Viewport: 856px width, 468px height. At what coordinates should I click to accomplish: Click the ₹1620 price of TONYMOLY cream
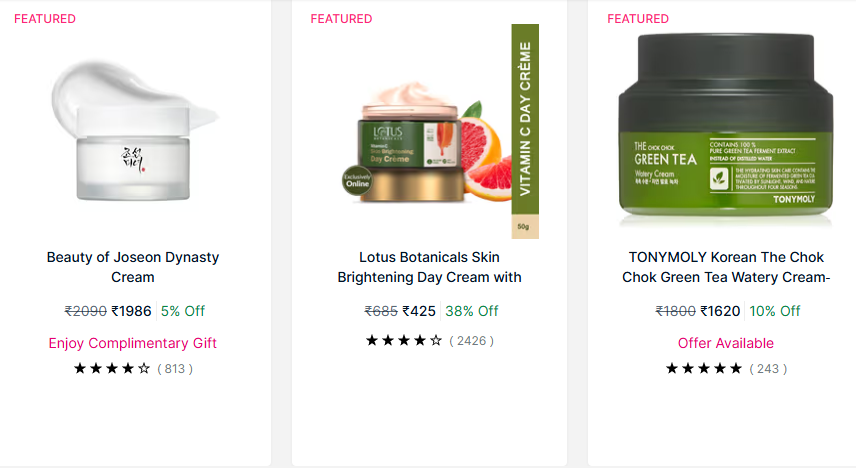pyautogui.click(x=720, y=311)
